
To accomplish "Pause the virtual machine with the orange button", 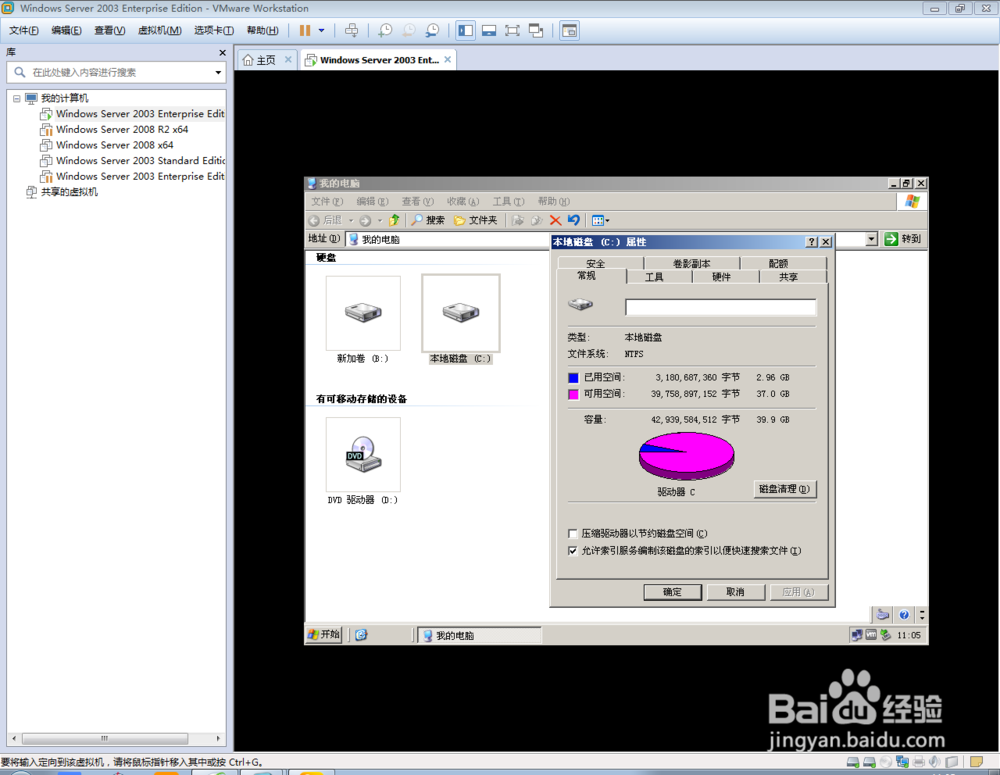I will tap(305, 31).
